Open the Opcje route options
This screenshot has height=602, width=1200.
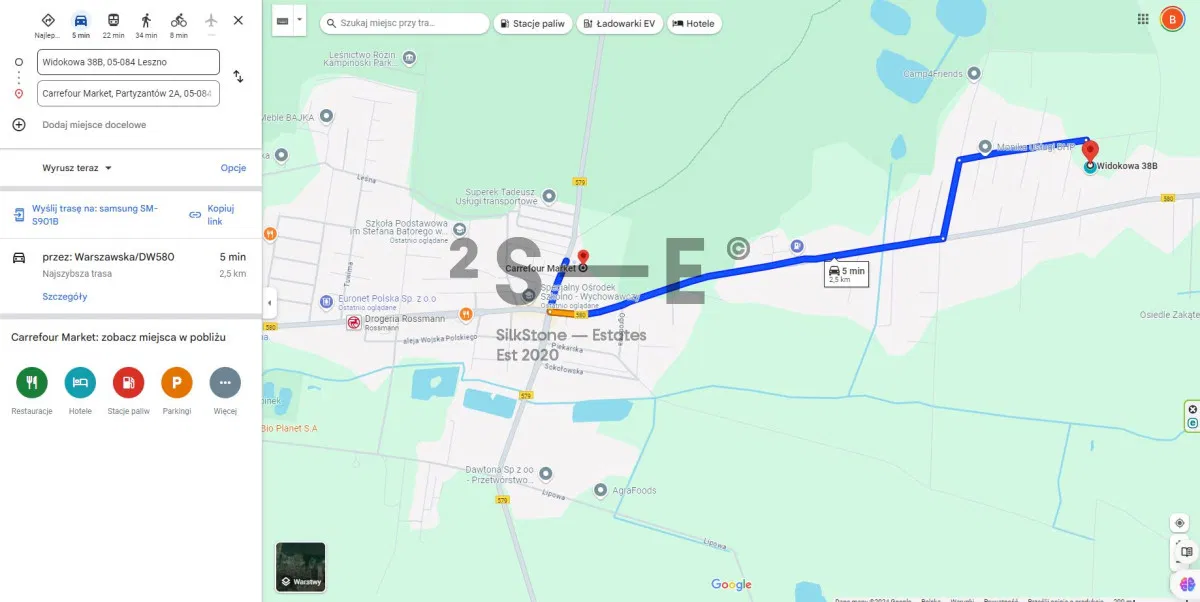233,168
